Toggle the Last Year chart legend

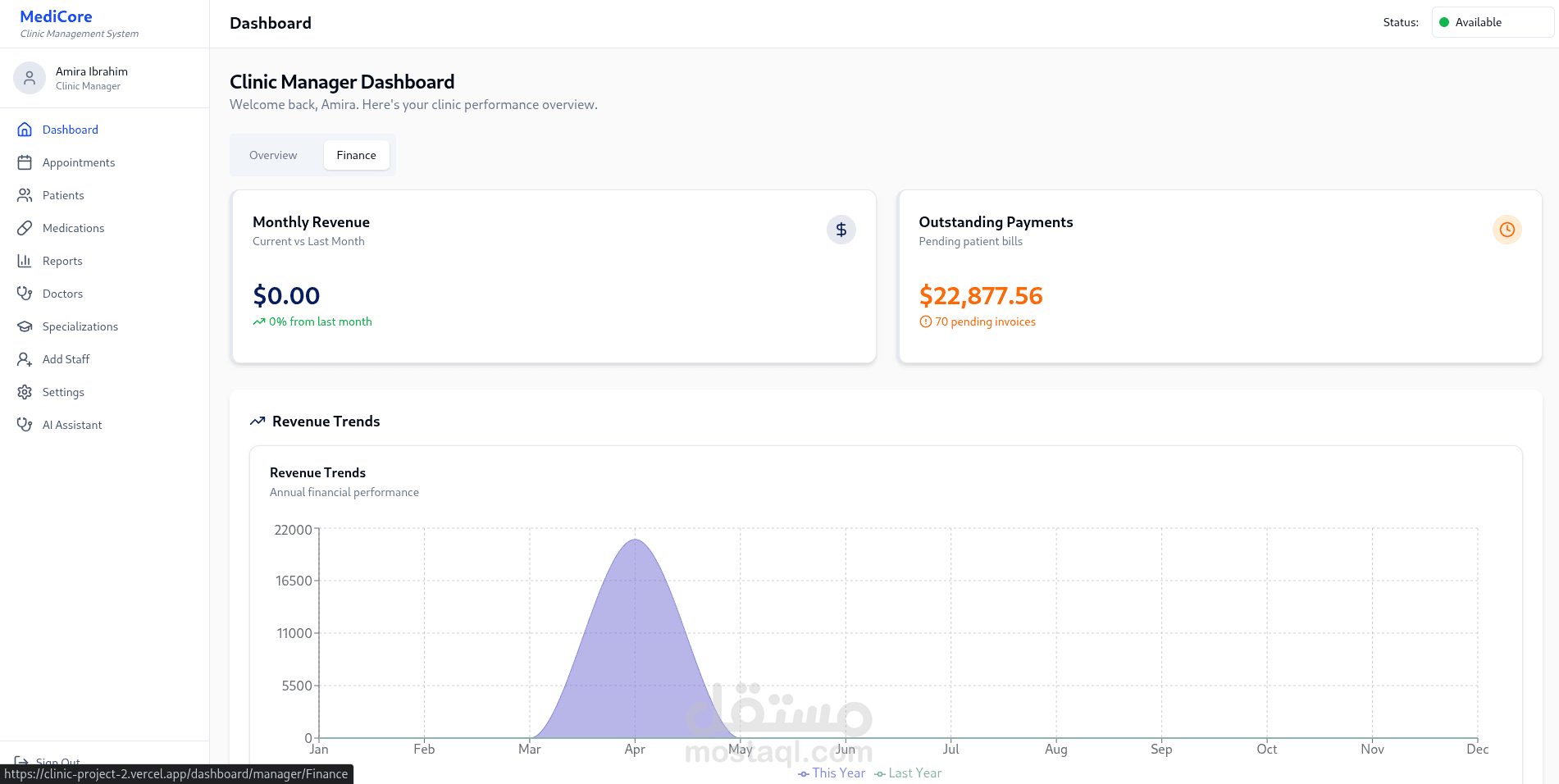[x=908, y=773]
